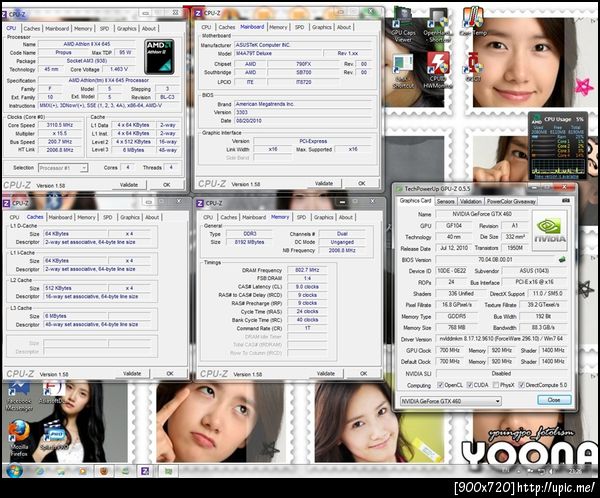
Task: Switch to CPU-Z purple taskbar button
Action: (145, 471)
